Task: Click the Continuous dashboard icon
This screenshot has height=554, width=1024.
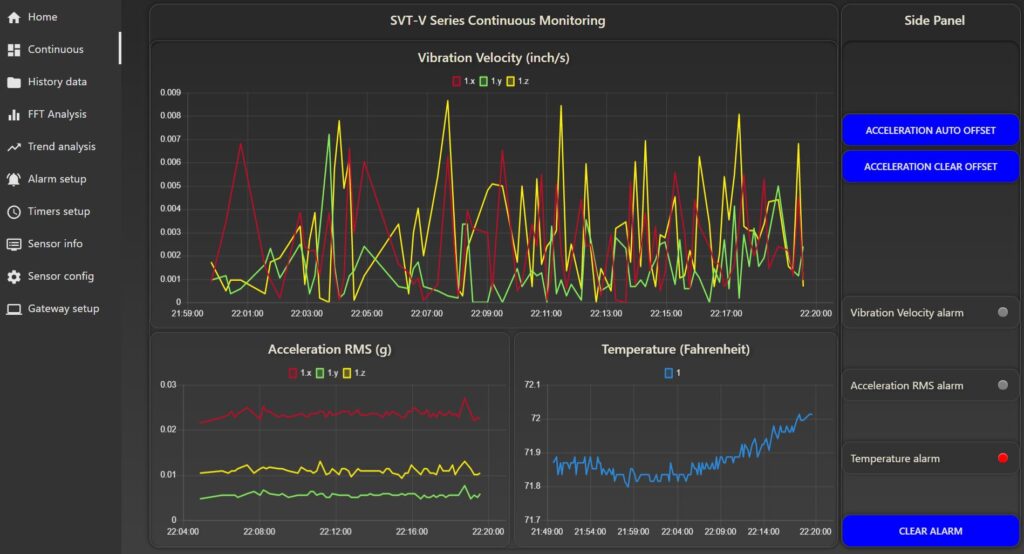Action: [14, 50]
